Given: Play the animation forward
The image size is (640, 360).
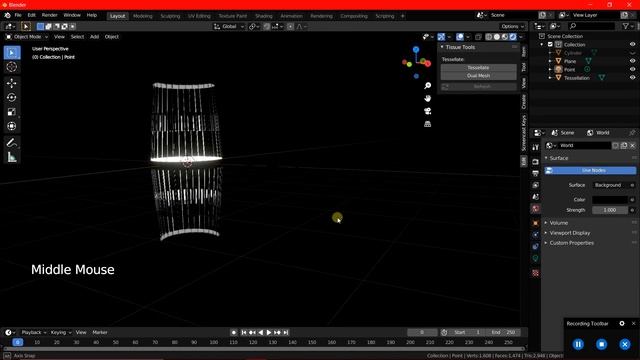Looking at the screenshot, I should pos(269,333).
